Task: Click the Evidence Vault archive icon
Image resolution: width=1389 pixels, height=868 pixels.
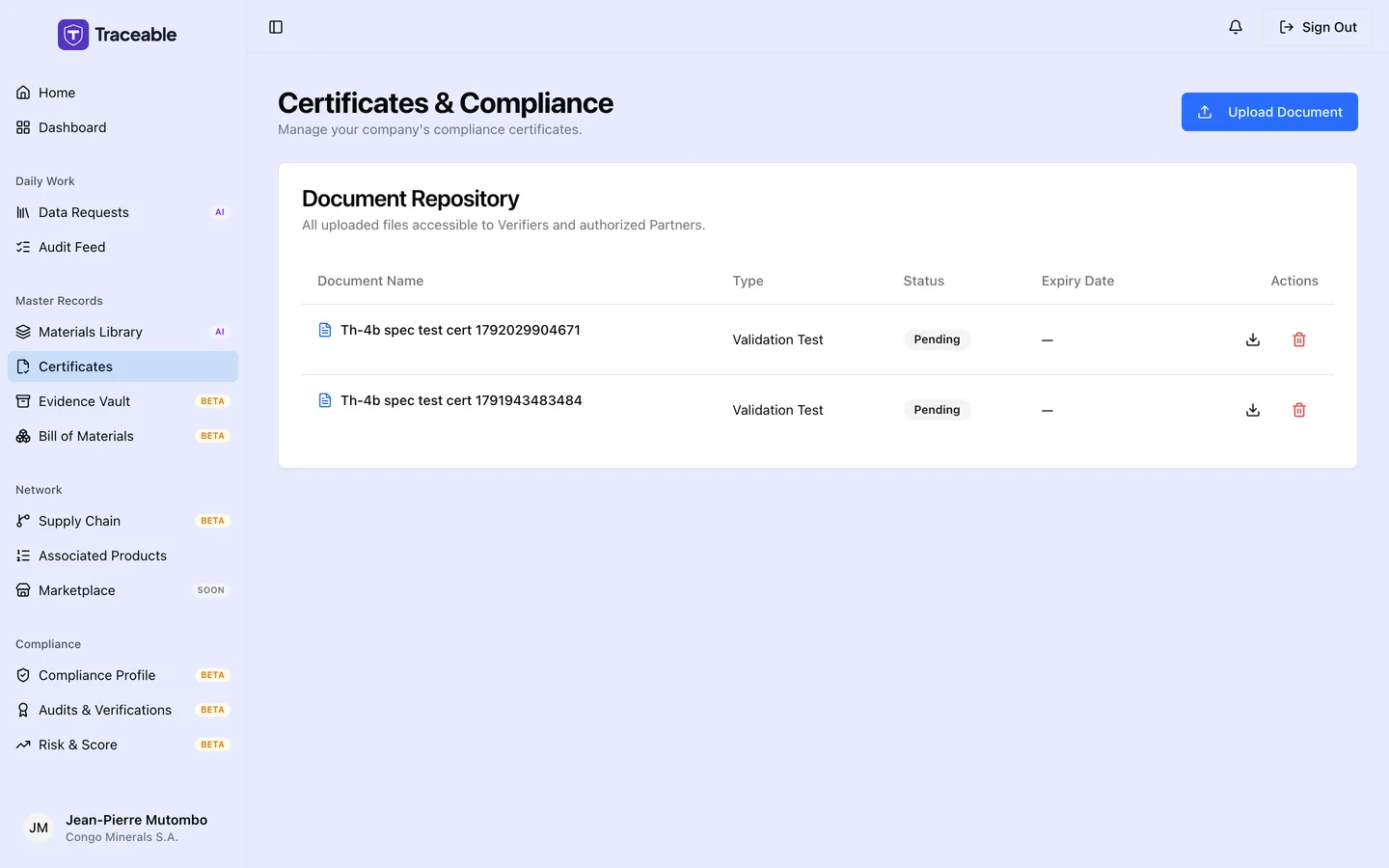Action: click(23, 401)
